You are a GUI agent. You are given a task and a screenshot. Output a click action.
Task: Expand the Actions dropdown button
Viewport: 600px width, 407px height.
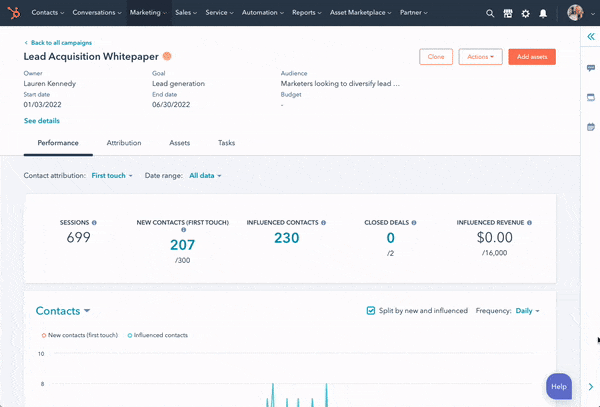point(480,57)
